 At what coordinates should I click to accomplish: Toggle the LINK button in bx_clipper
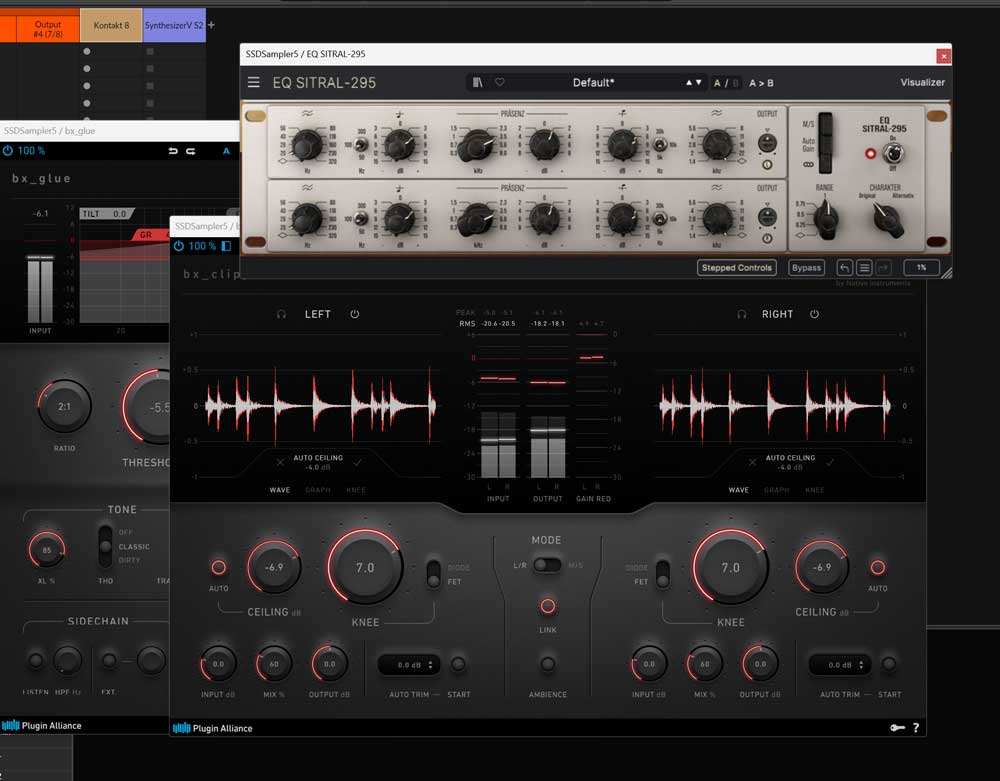547,606
